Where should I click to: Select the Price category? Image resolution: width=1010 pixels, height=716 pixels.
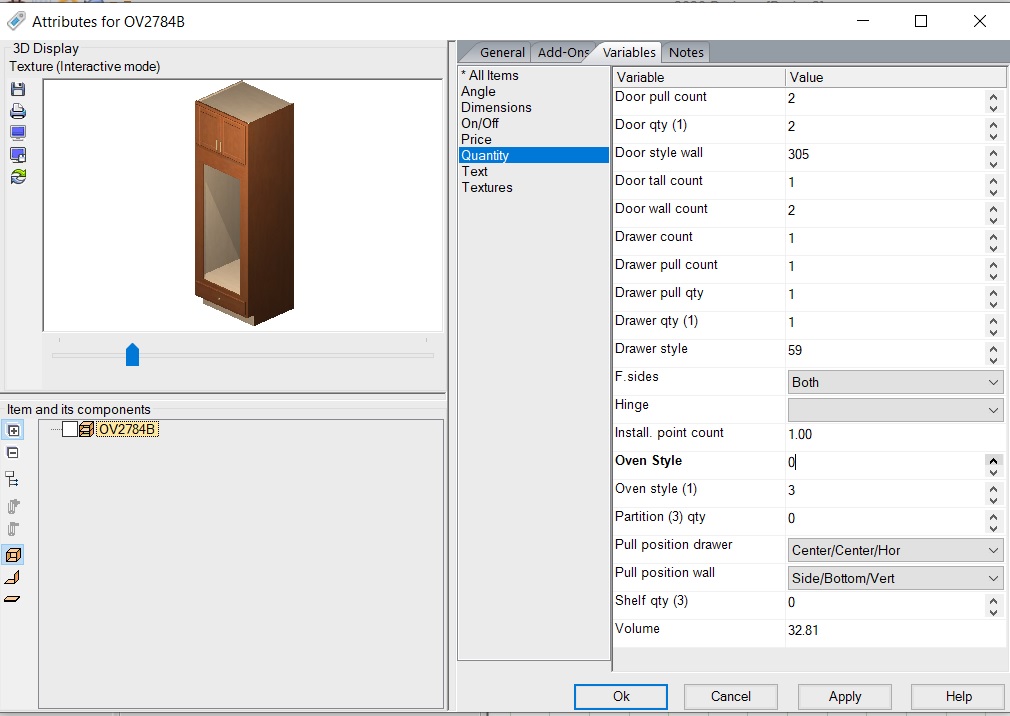click(476, 139)
